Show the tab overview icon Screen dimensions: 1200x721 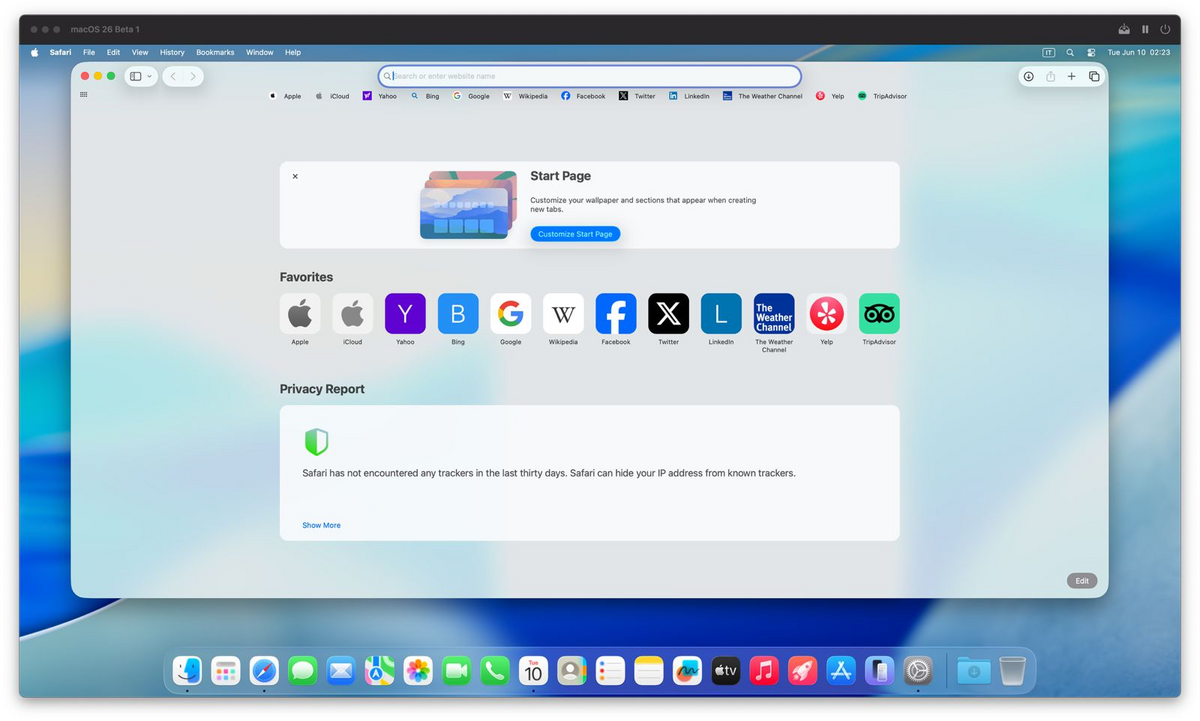(1094, 76)
